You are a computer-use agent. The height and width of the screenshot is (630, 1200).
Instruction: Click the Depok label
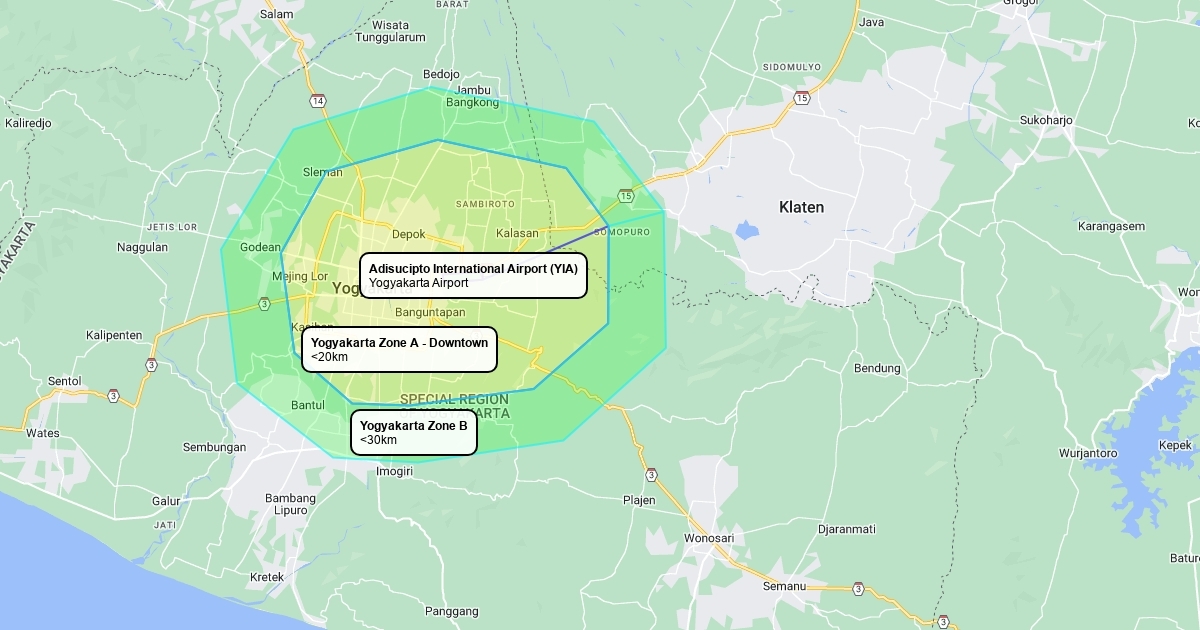(x=409, y=235)
